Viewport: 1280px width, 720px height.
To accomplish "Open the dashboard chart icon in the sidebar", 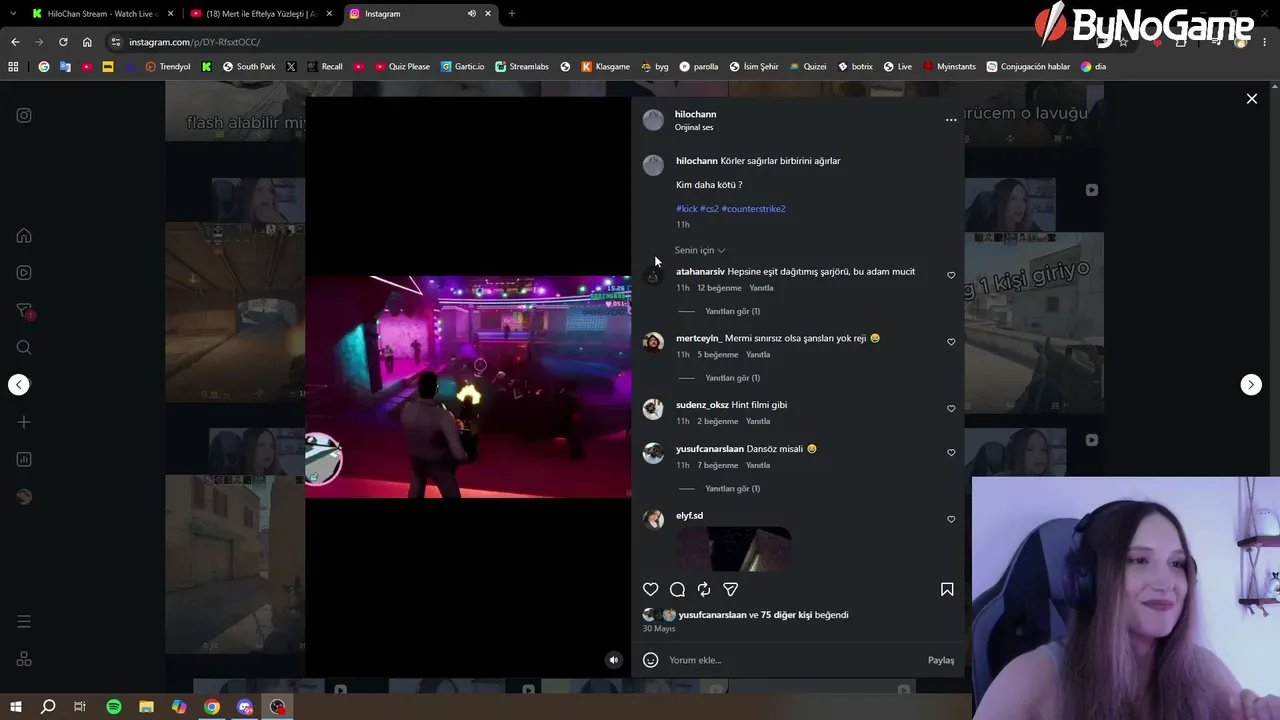I will click(24, 460).
